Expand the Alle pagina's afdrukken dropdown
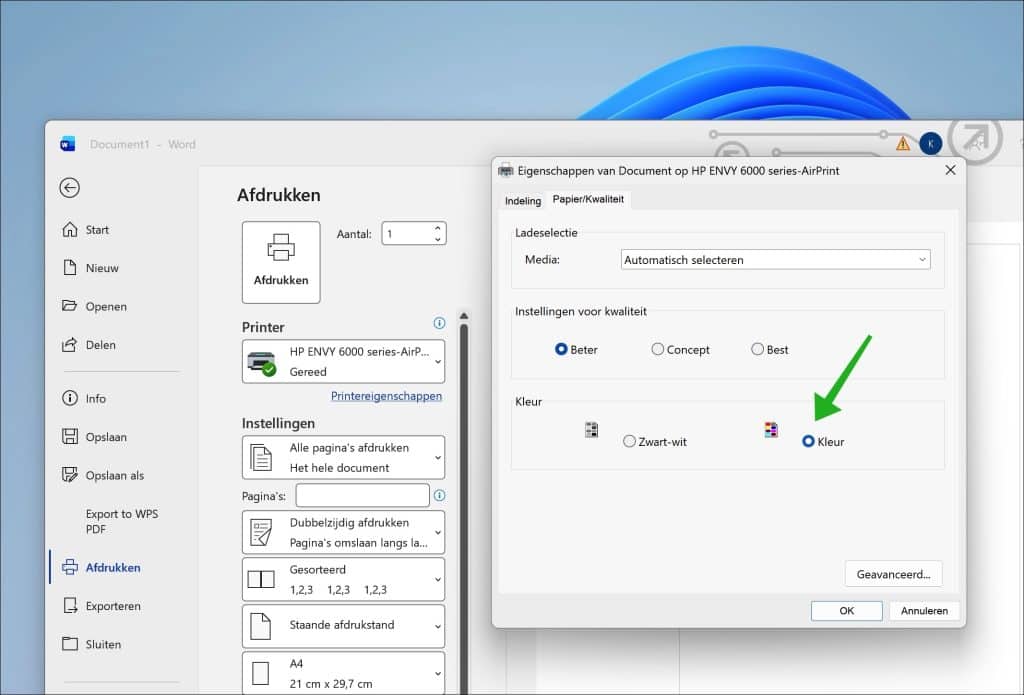The image size is (1024, 695). click(x=344, y=457)
